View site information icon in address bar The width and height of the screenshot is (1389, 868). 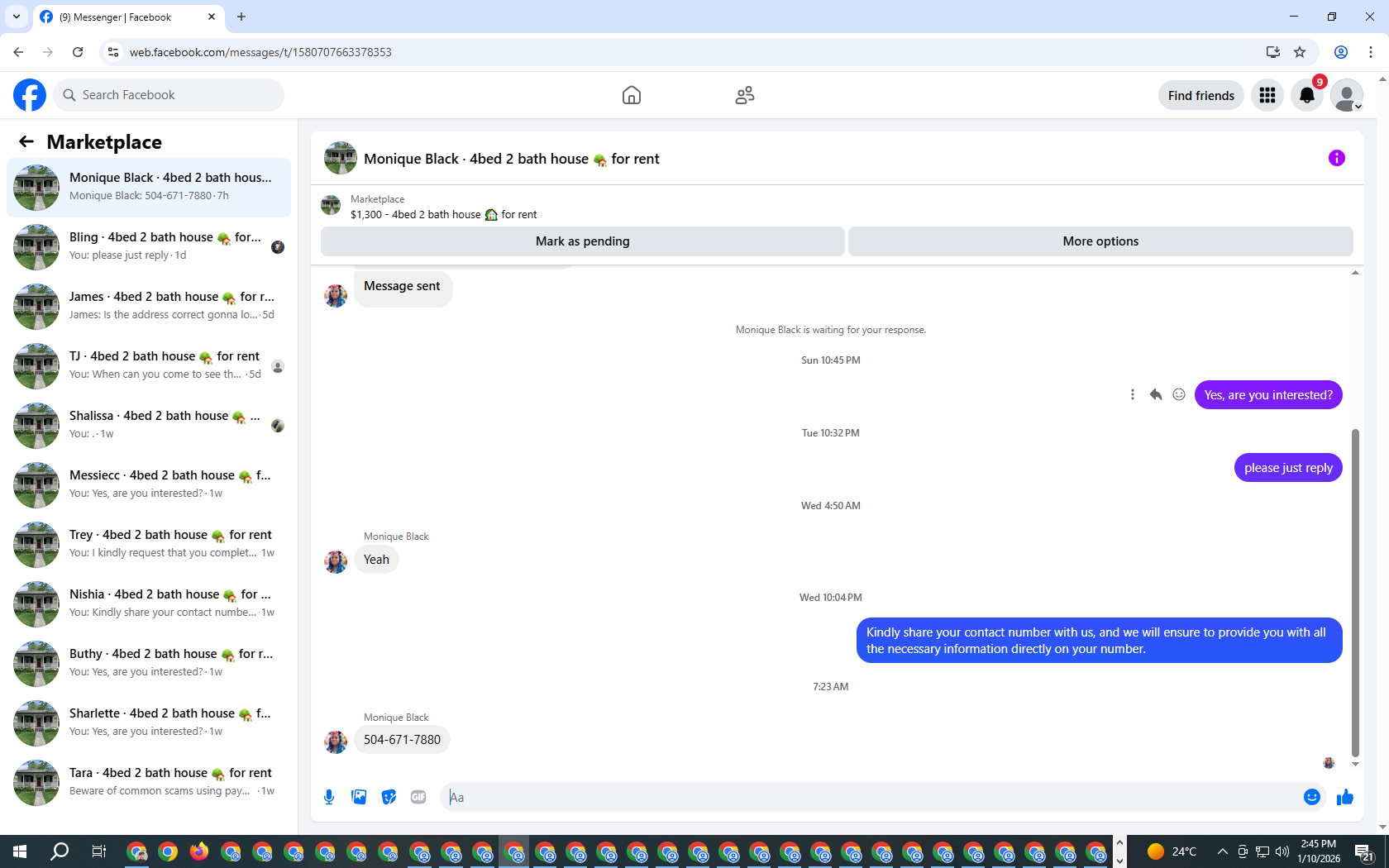click(x=113, y=52)
